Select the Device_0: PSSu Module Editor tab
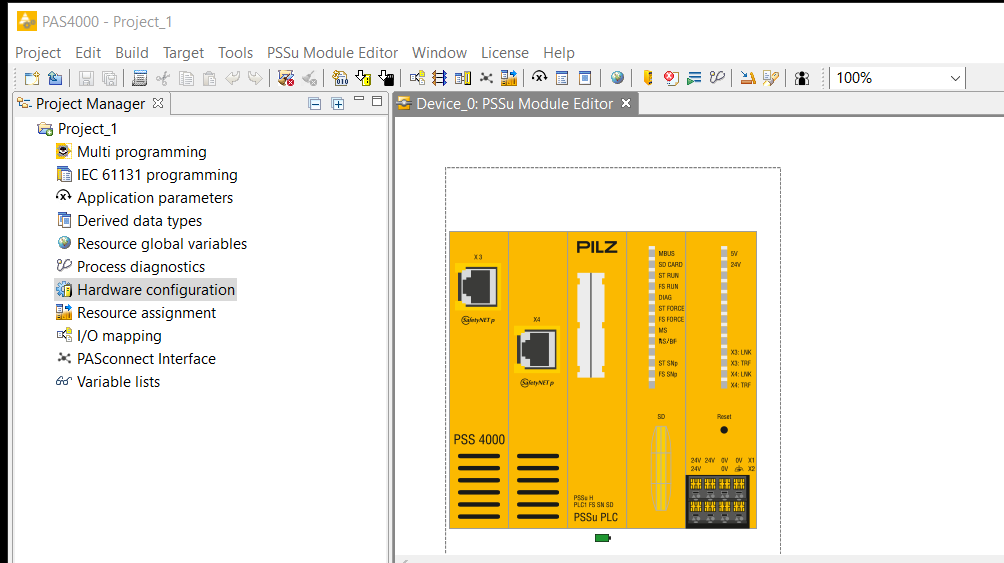 tap(514, 104)
